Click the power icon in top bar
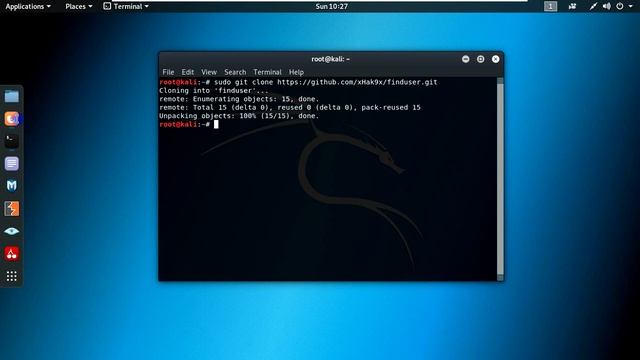640x360 pixels. 620,6
